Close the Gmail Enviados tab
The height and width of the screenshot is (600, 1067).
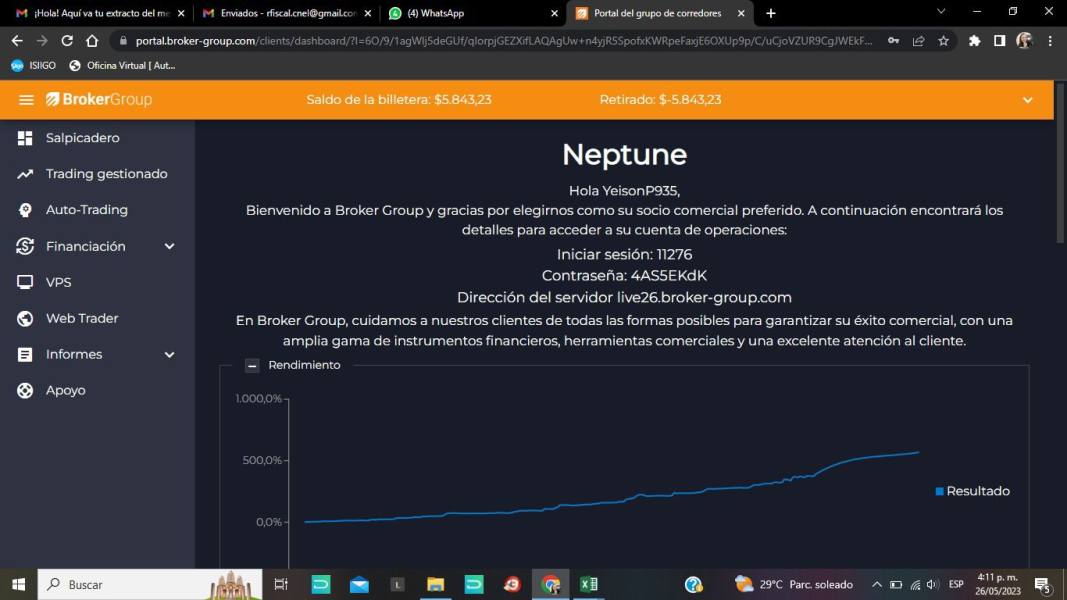pos(367,13)
